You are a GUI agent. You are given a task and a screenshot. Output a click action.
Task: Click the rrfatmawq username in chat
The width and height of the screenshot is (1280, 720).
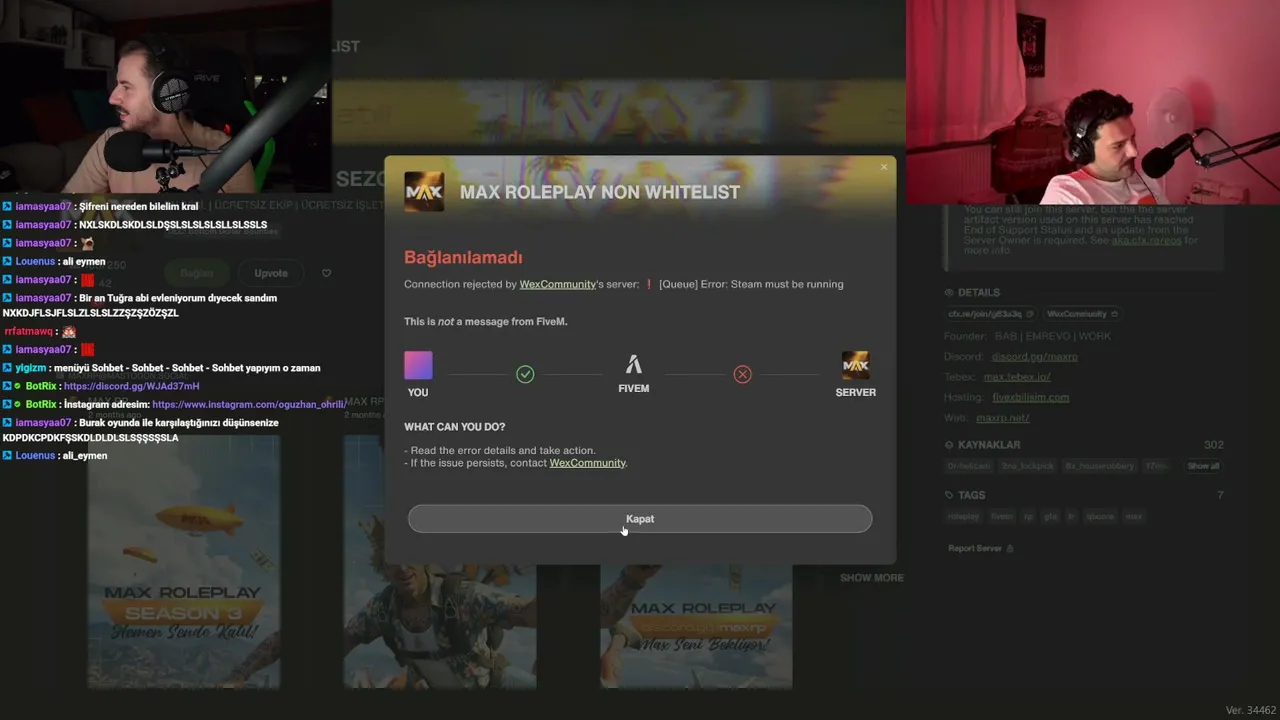coord(29,331)
